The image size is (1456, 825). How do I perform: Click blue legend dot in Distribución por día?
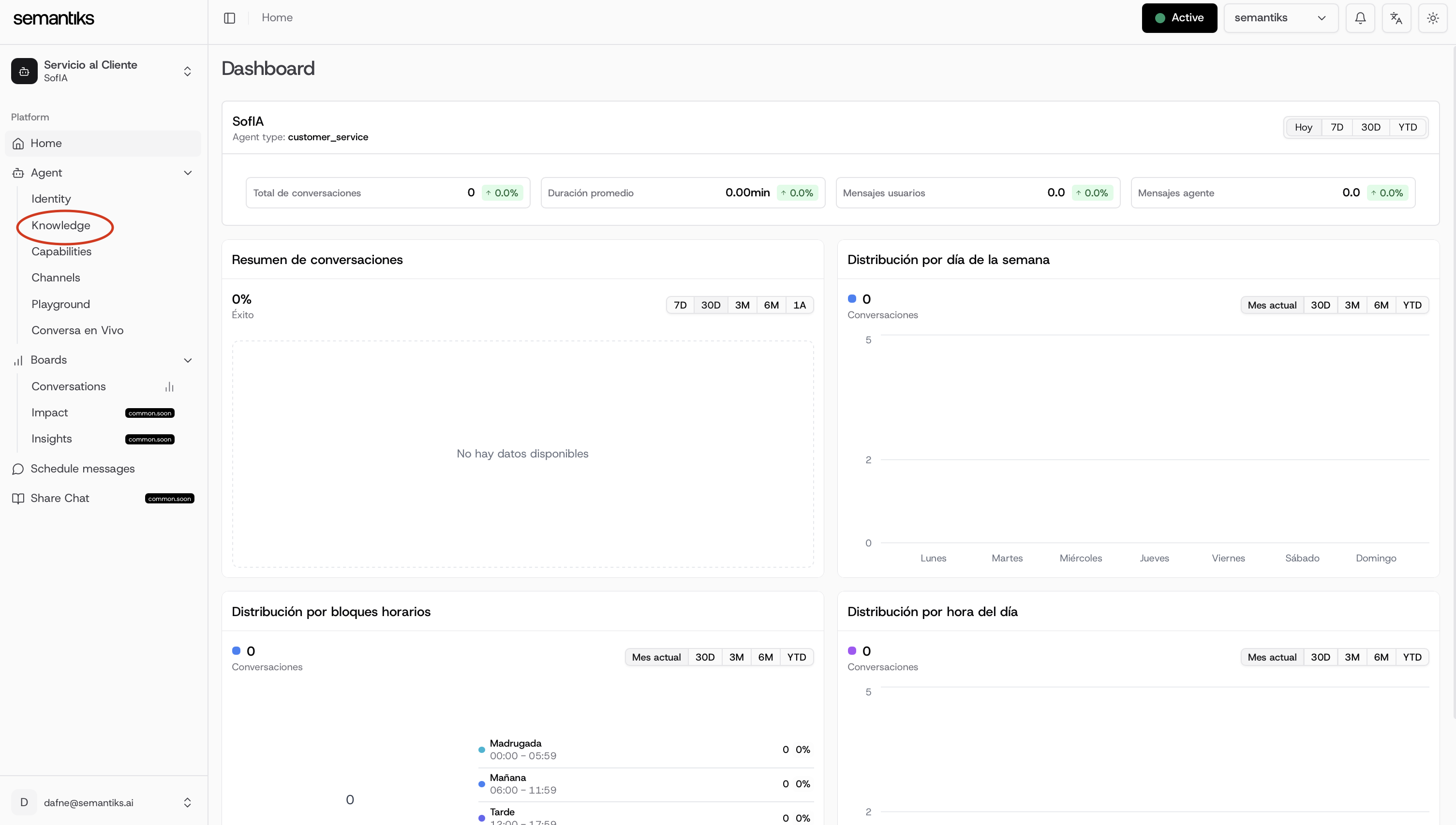pos(852,298)
